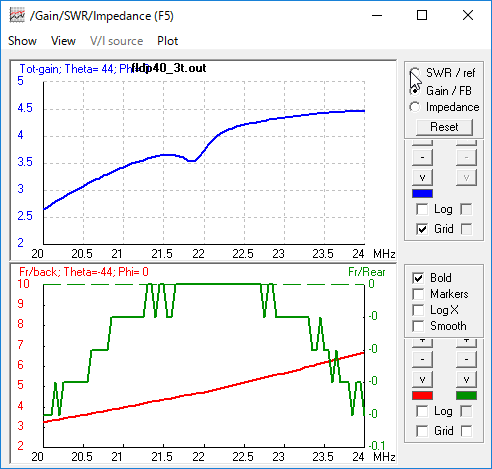Click the minus stepper above the blue swatch

[x=422, y=157]
